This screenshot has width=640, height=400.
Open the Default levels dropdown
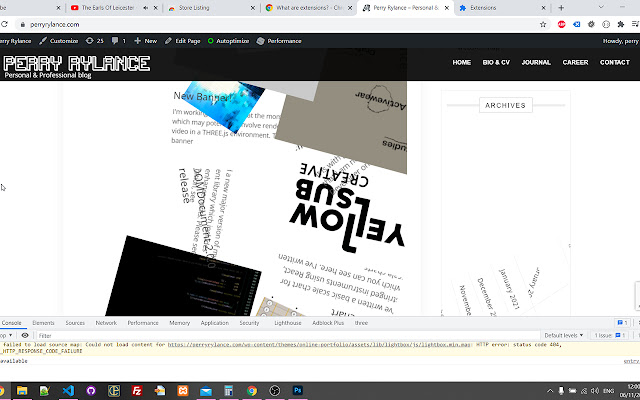564,336
